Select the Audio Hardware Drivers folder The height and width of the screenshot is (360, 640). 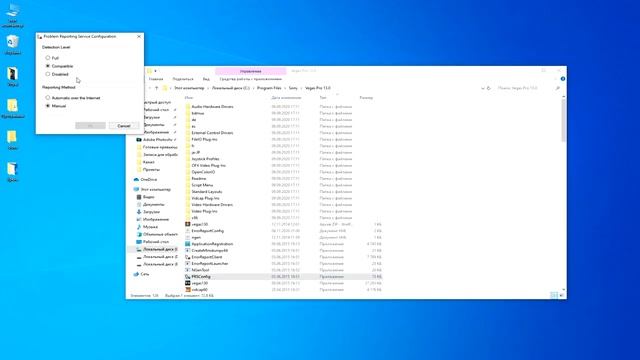[x=212, y=107]
